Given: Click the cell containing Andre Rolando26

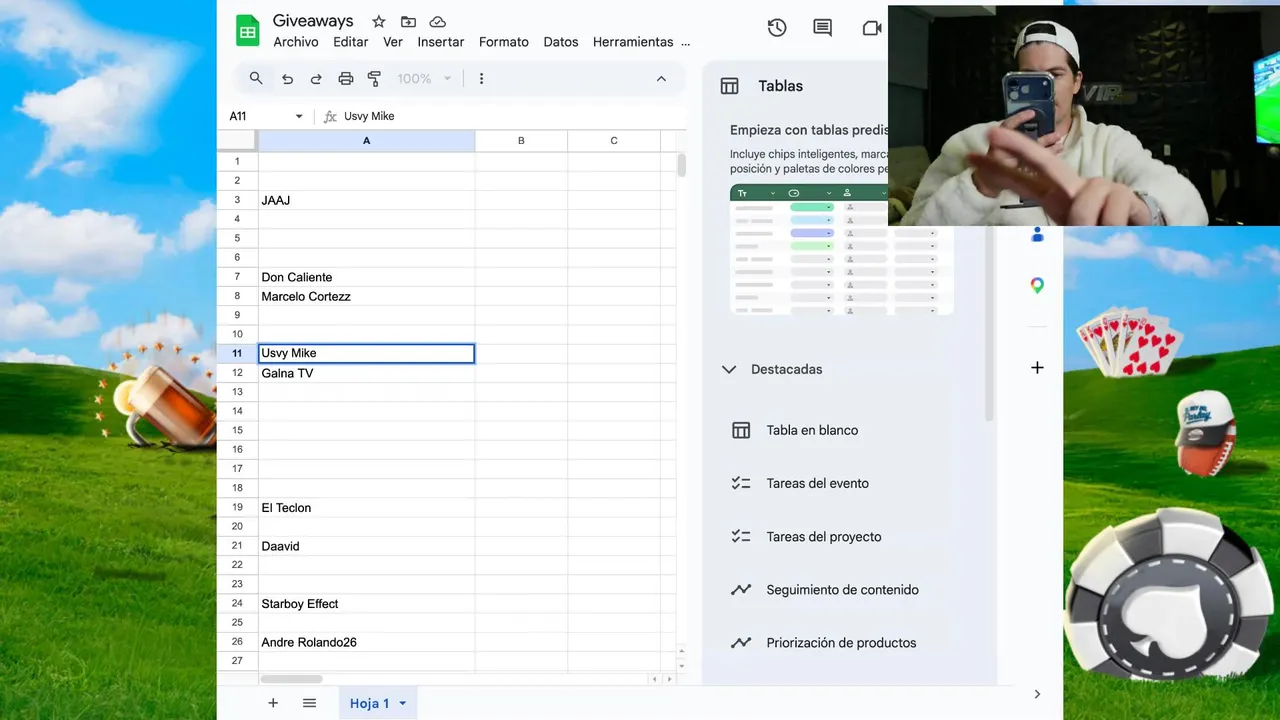Looking at the screenshot, I should tap(366, 642).
